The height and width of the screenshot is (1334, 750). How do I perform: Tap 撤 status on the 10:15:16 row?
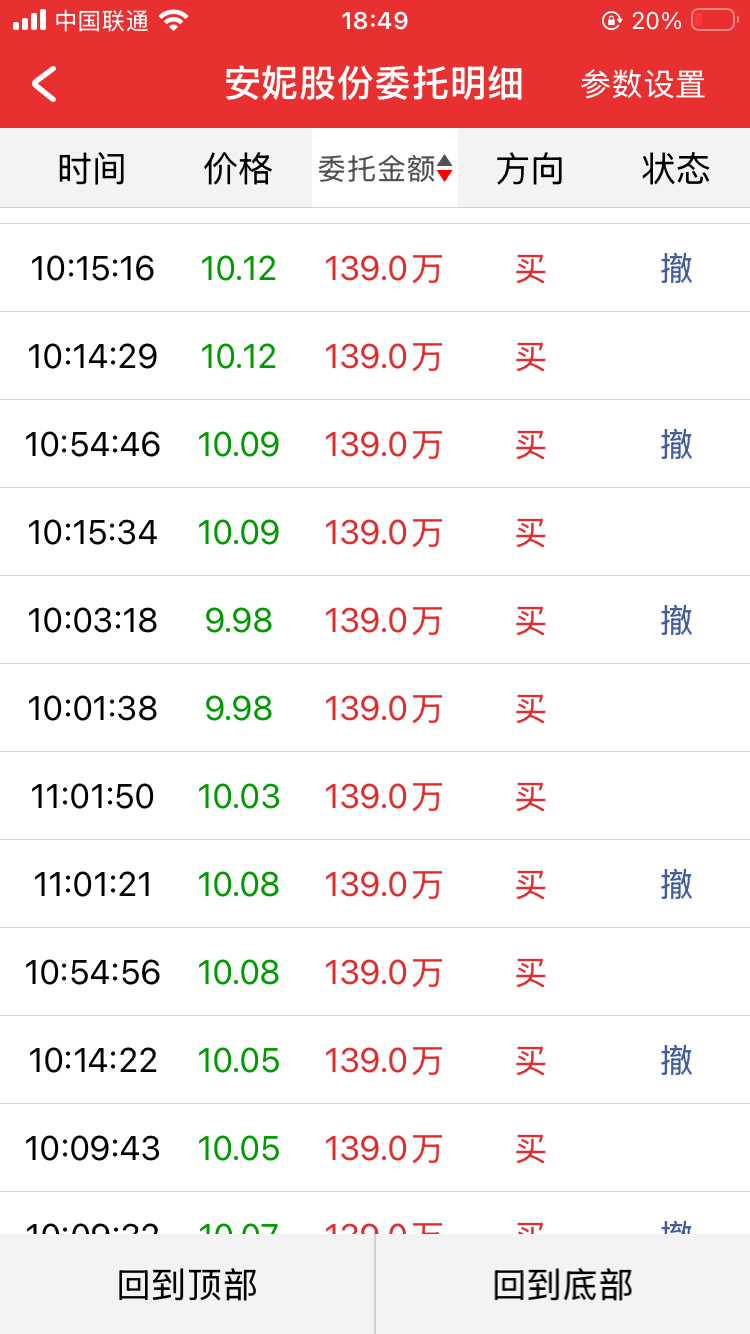coord(676,268)
